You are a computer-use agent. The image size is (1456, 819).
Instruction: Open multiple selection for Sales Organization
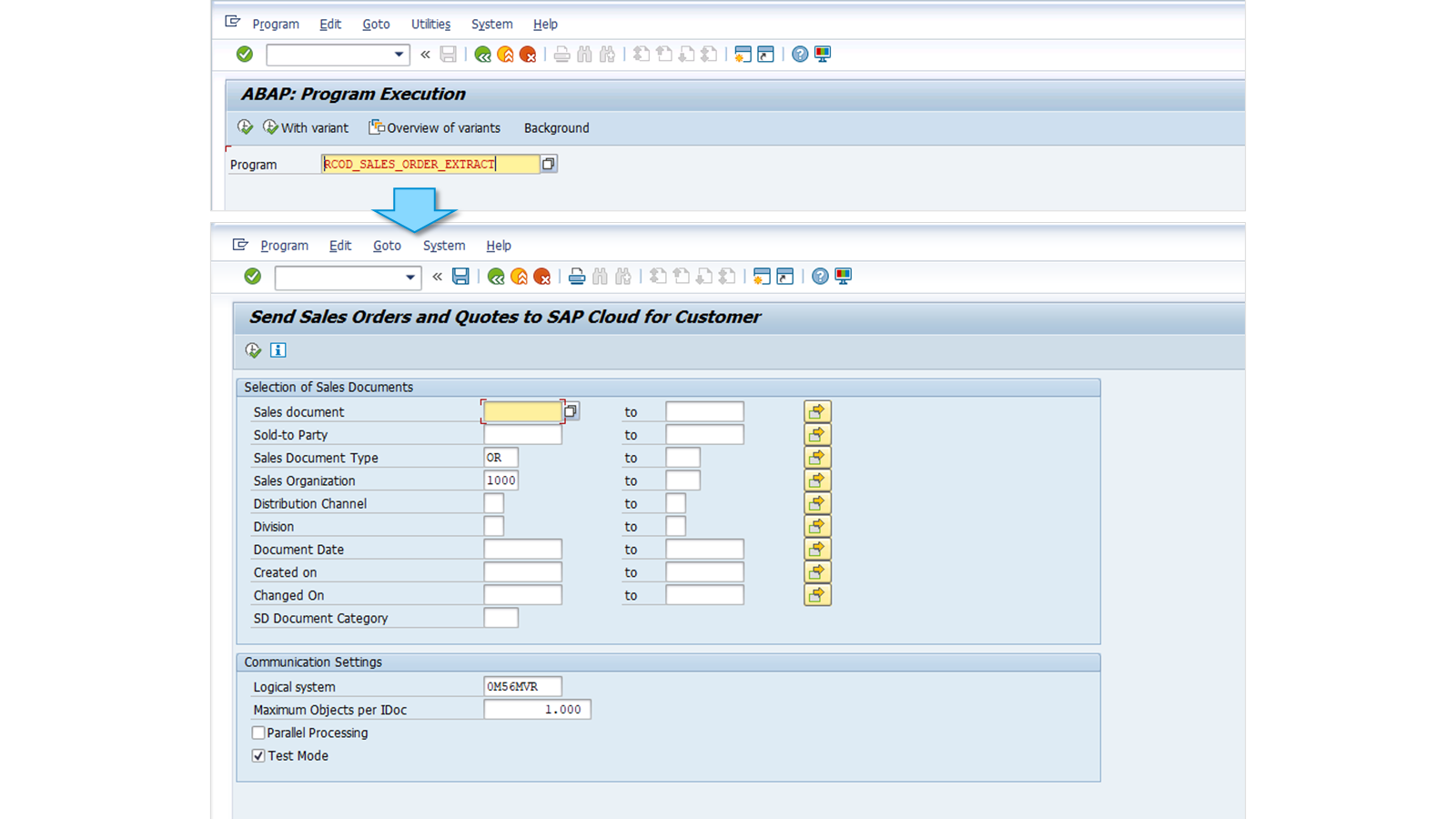point(817,480)
